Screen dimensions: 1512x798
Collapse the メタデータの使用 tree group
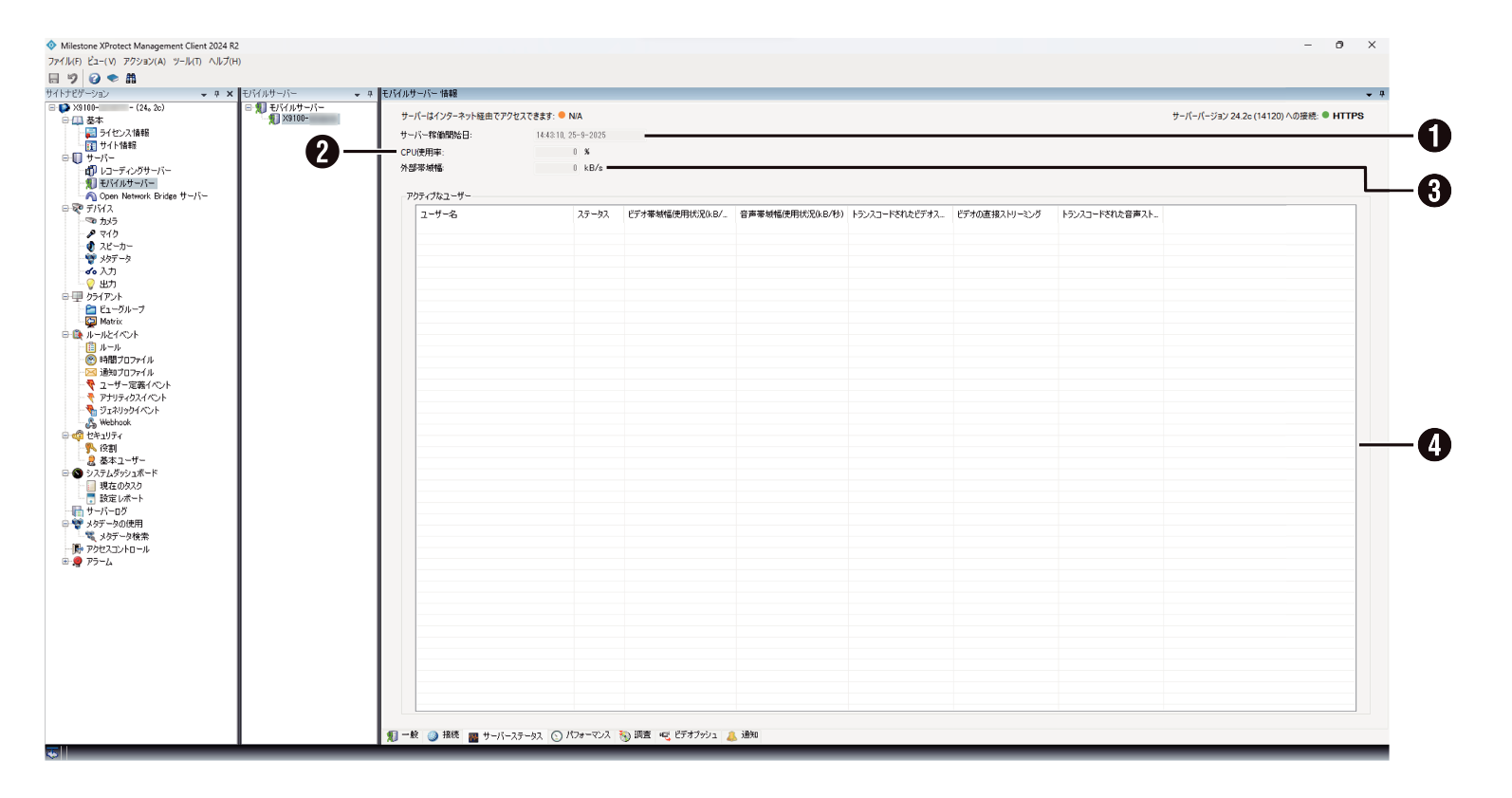point(65,524)
